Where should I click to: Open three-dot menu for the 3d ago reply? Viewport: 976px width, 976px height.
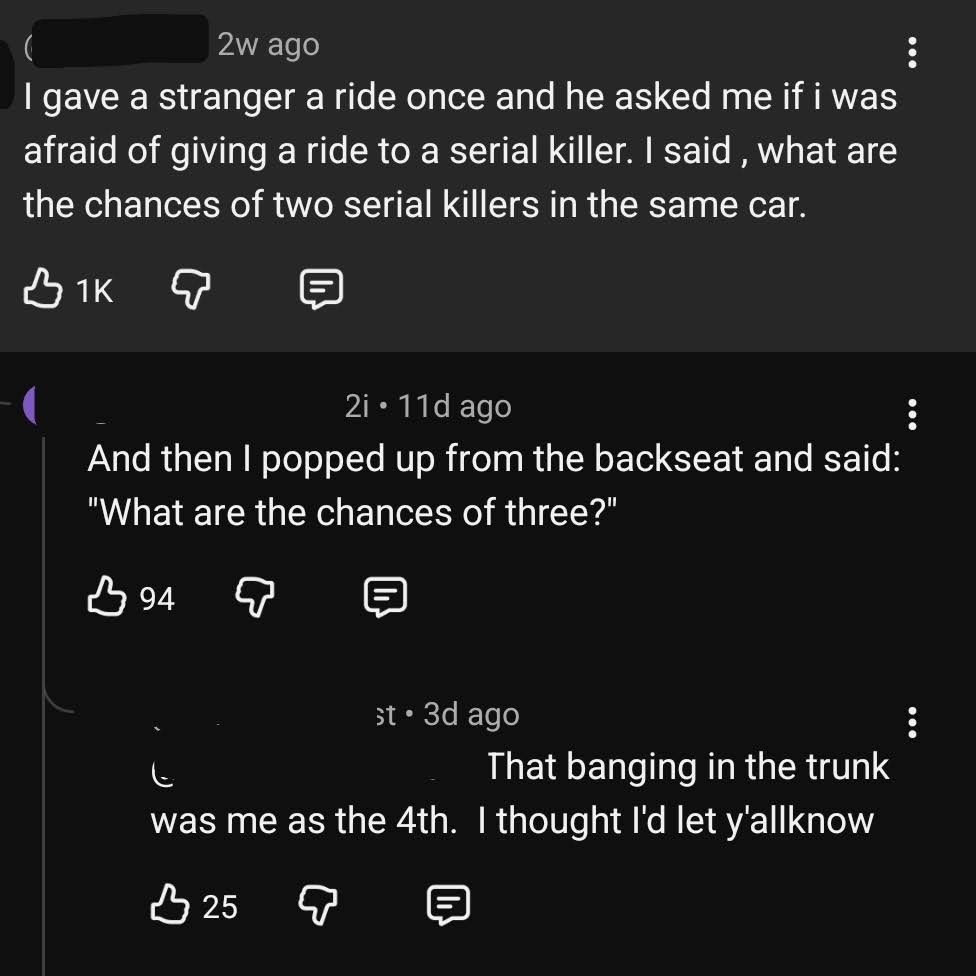point(912,722)
